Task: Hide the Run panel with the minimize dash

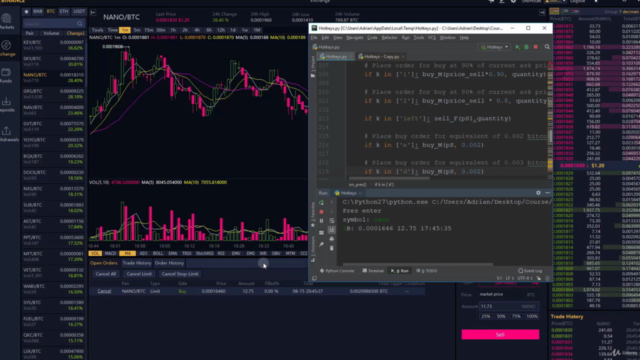Action: coord(547,193)
